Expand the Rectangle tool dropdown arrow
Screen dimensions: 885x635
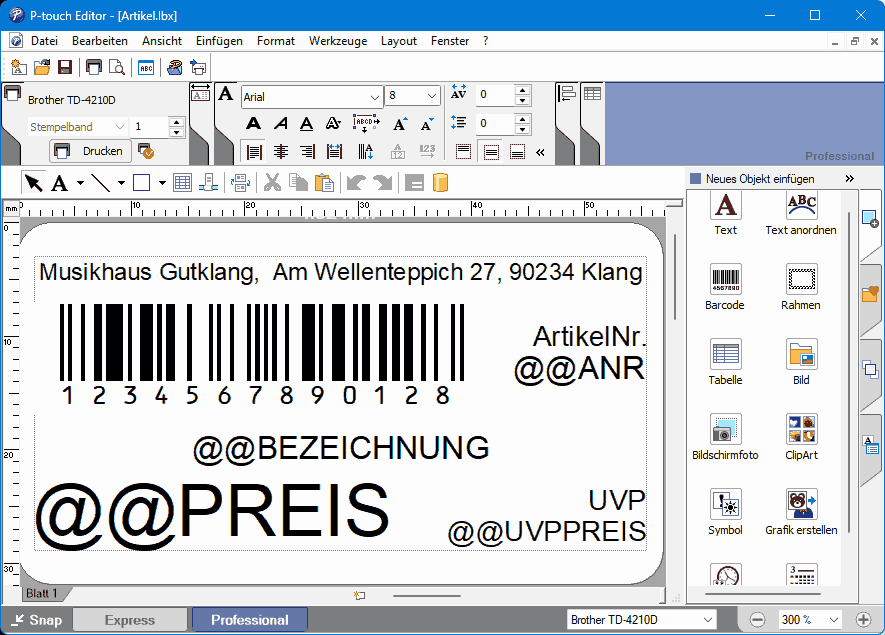point(162,183)
